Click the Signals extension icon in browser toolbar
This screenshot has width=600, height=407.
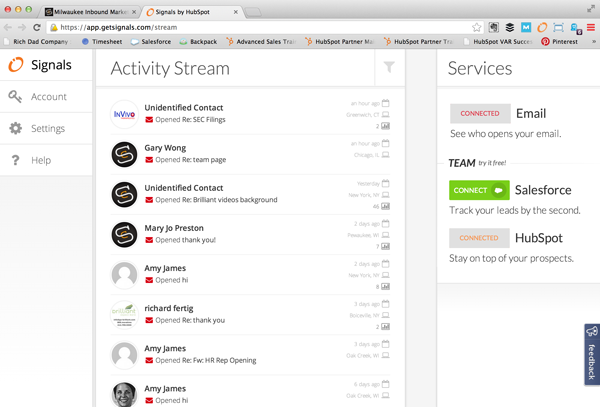(542, 27)
